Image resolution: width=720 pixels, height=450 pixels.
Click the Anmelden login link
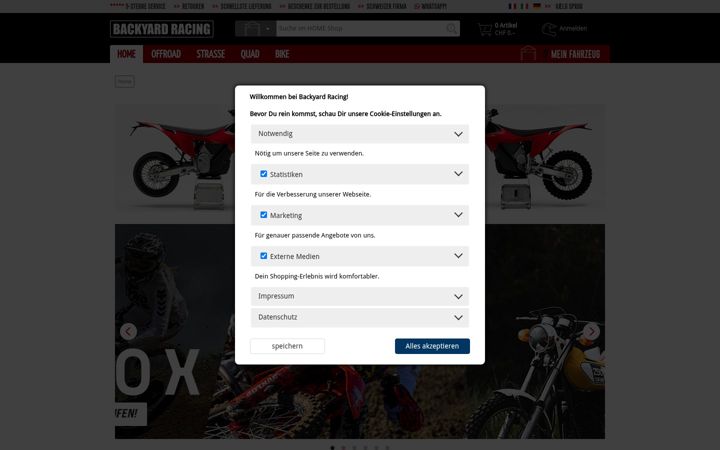573,28
